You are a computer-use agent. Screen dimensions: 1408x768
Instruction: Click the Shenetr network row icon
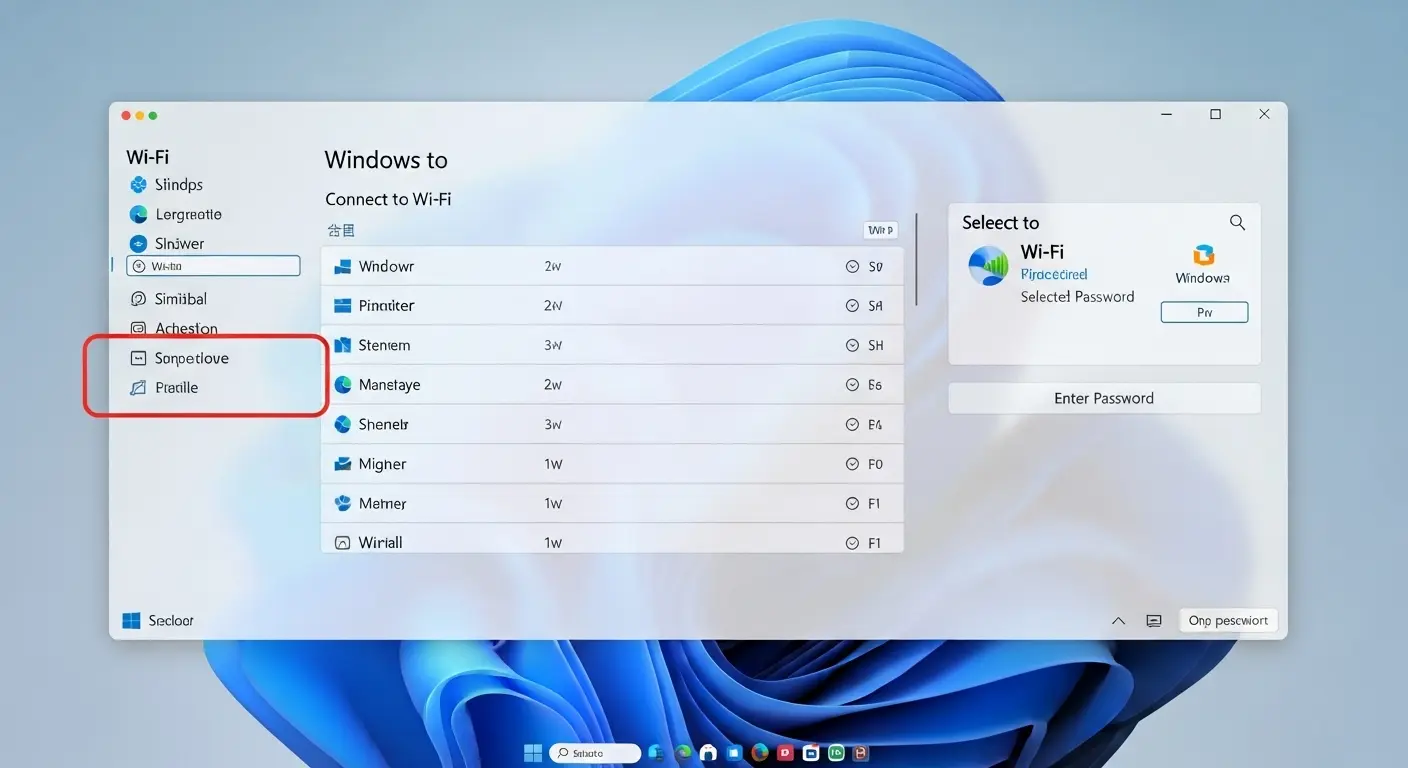click(x=342, y=424)
